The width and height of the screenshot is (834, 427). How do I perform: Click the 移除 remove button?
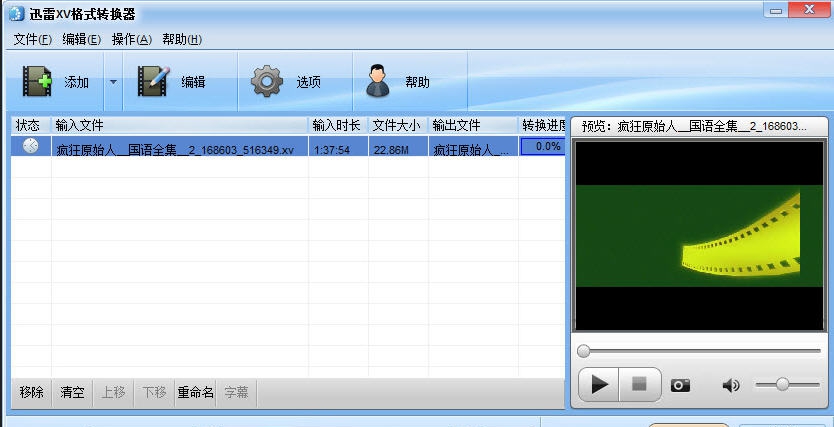click(x=31, y=393)
